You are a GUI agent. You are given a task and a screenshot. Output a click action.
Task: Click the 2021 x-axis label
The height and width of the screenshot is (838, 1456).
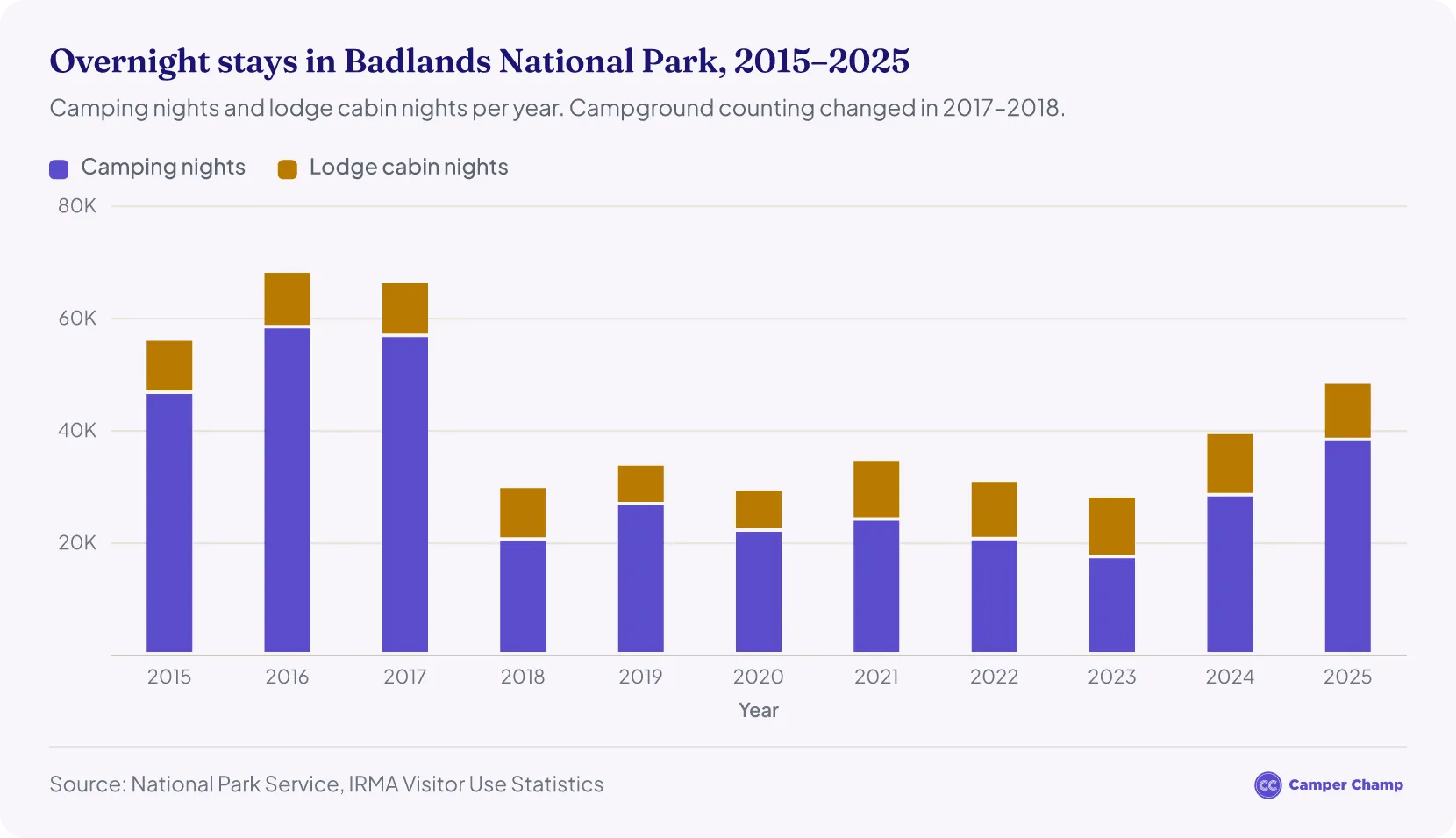pyautogui.click(x=876, y=677)
